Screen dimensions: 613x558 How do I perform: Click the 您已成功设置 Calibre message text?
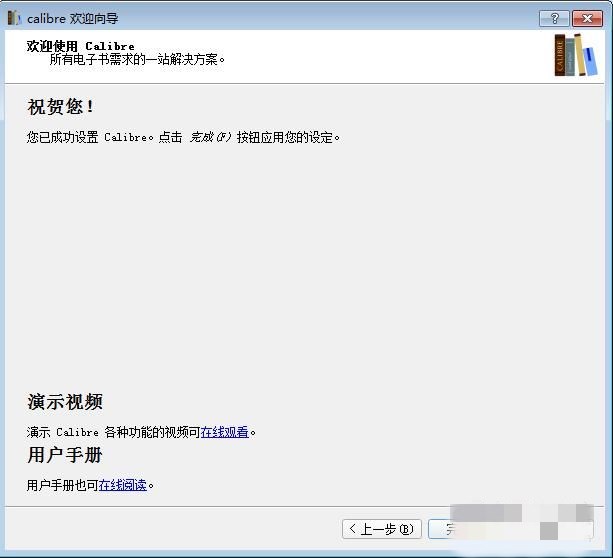[x=183, y=137]
